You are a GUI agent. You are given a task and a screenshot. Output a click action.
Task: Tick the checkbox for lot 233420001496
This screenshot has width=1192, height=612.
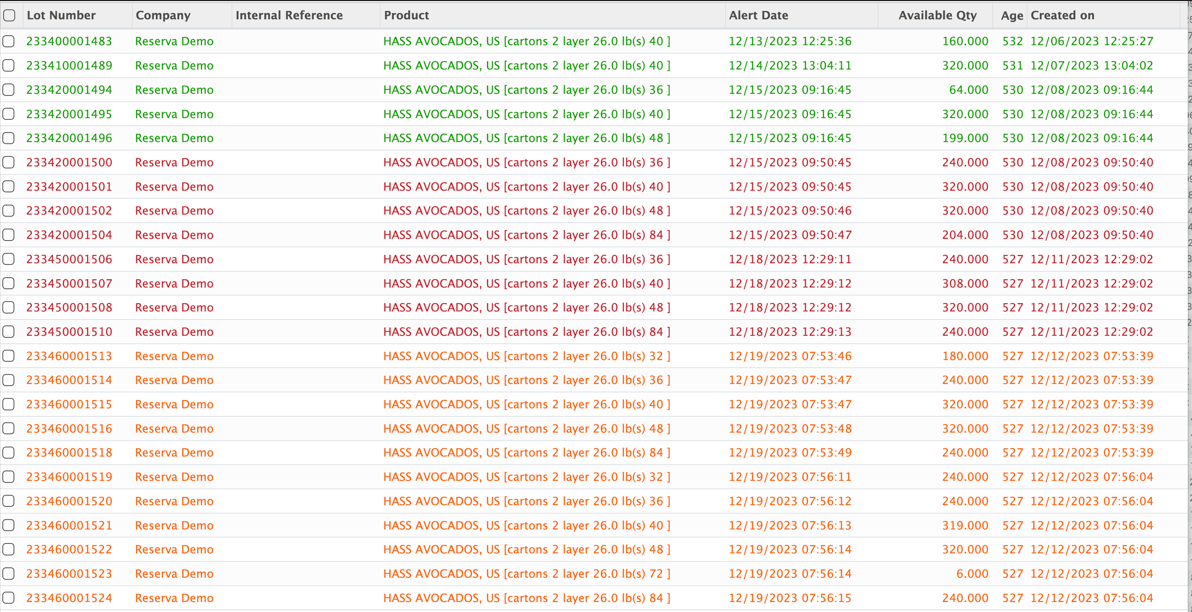coord(8,138)
